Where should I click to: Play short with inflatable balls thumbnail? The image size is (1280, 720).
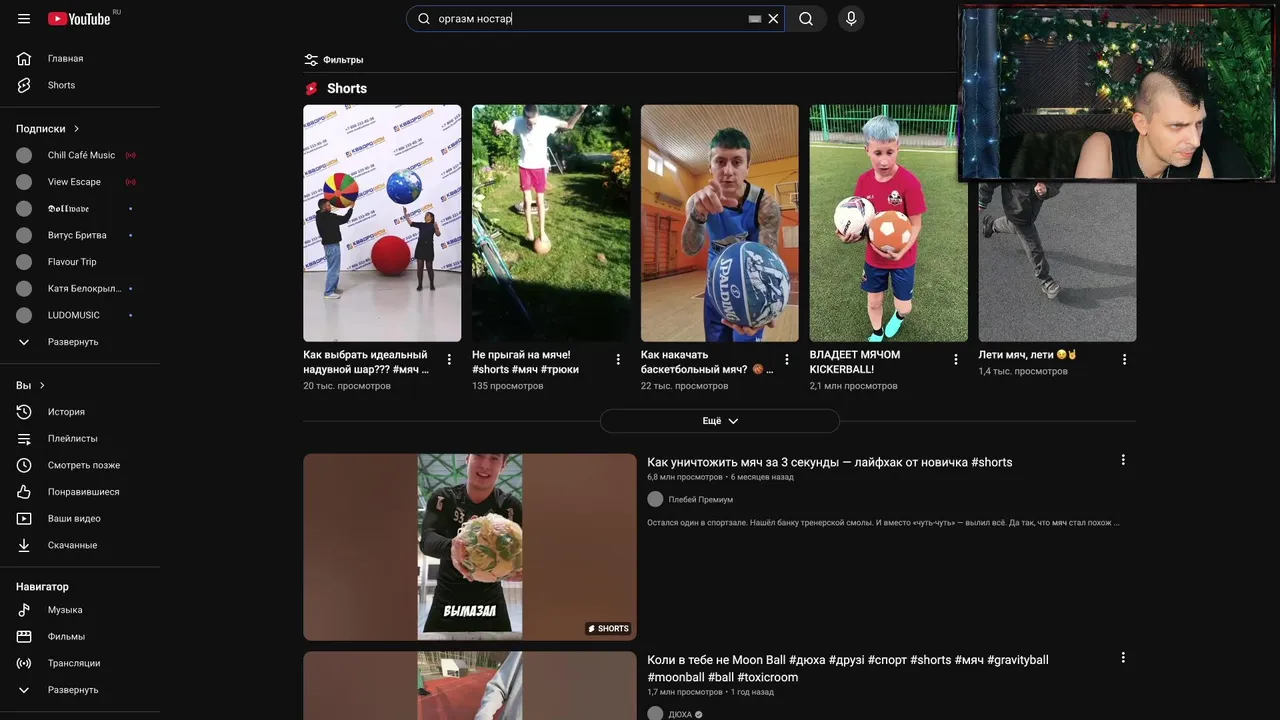click(x=382, y=223)
